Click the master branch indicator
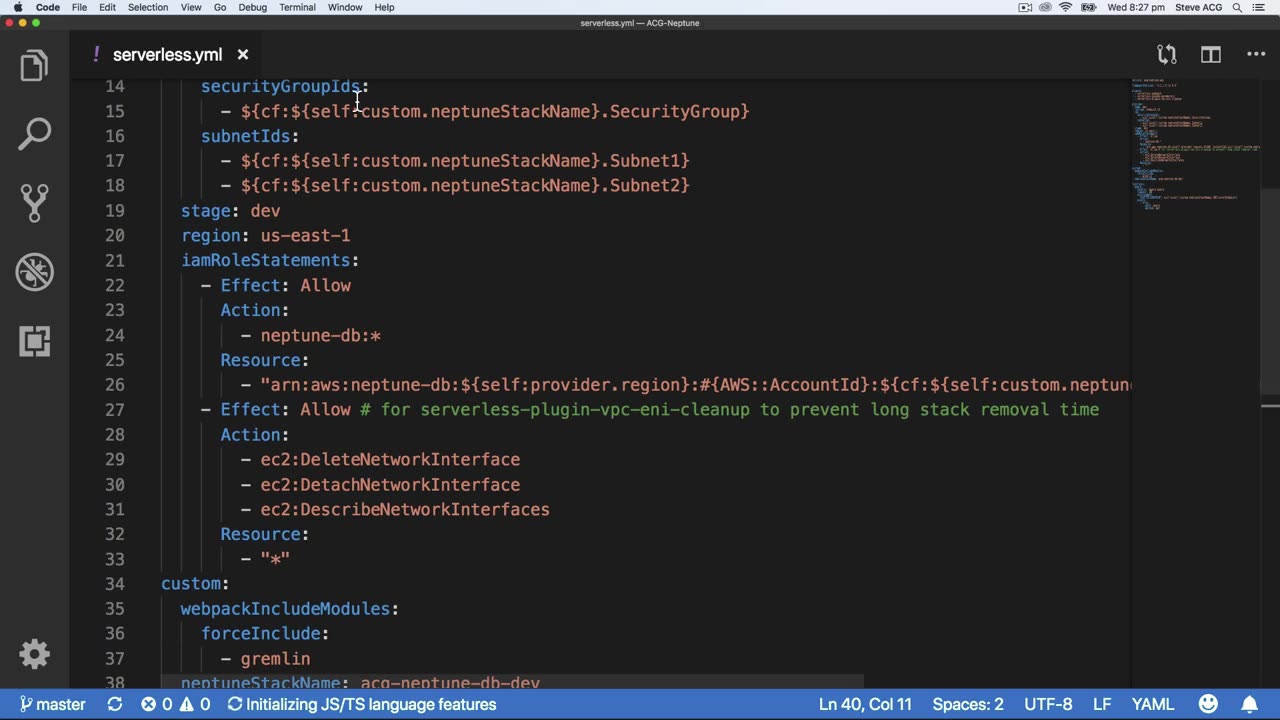Viewport: 1280px width, 720px height. tap(52, 704)
